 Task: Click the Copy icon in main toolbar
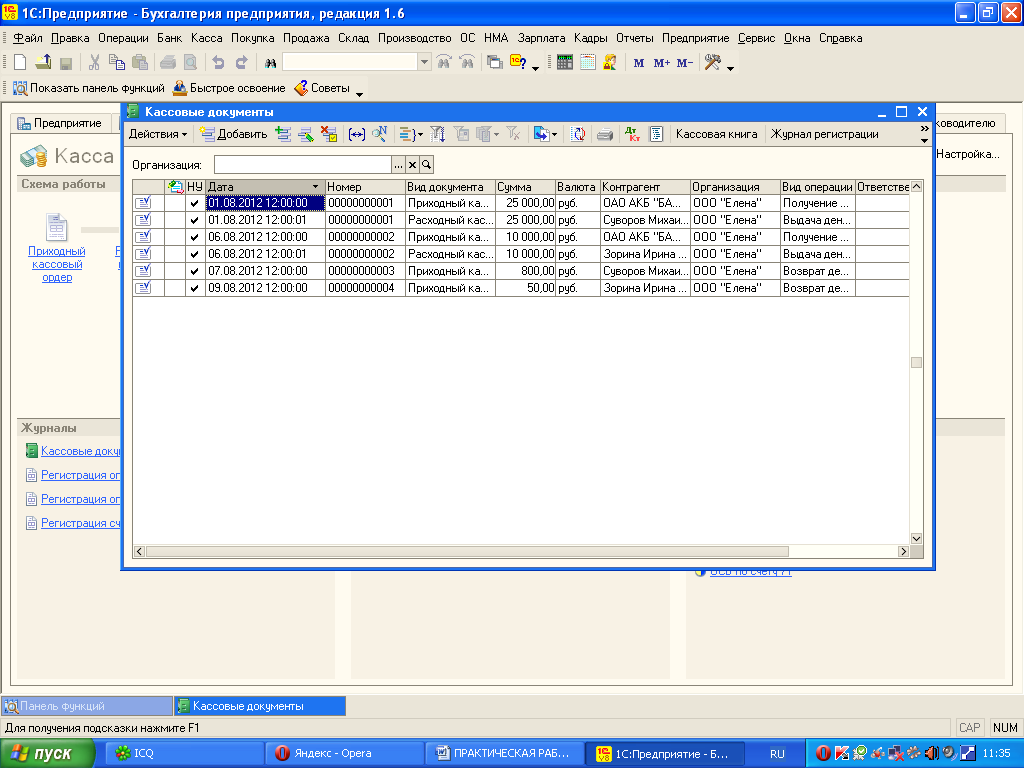coord(117,63)
